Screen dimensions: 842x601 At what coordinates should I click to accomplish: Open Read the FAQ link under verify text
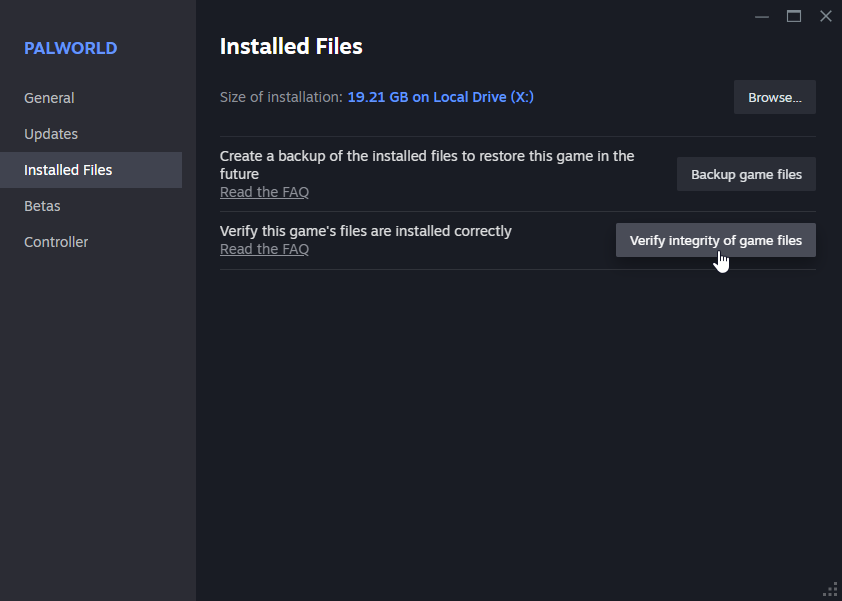[264, 249]
